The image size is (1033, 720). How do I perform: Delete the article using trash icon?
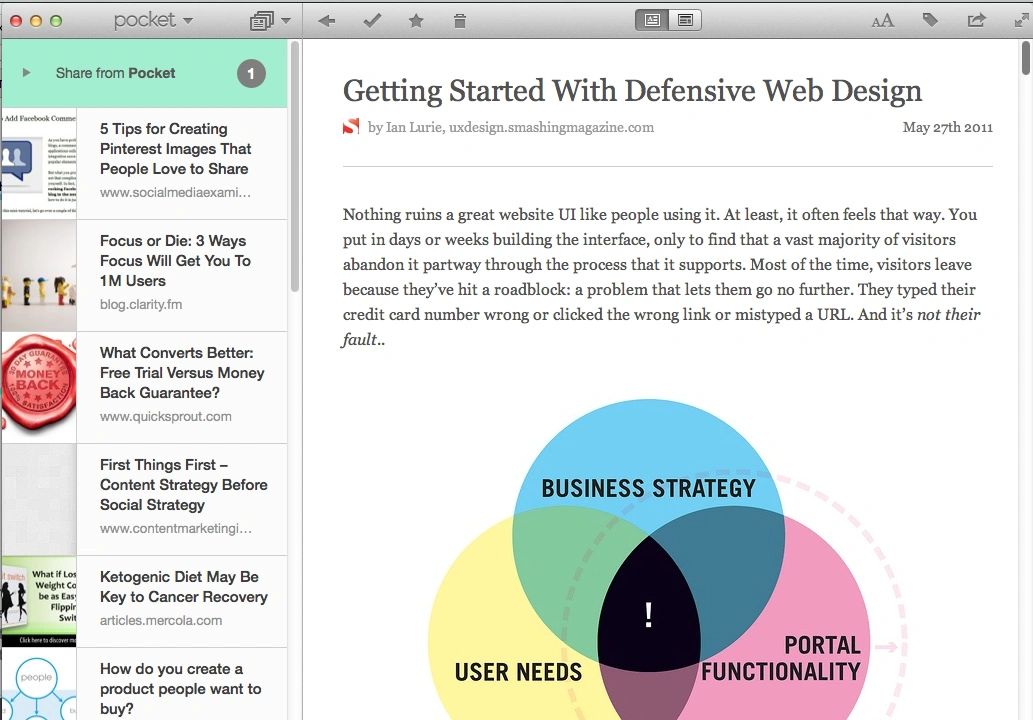tap(460, 20)
